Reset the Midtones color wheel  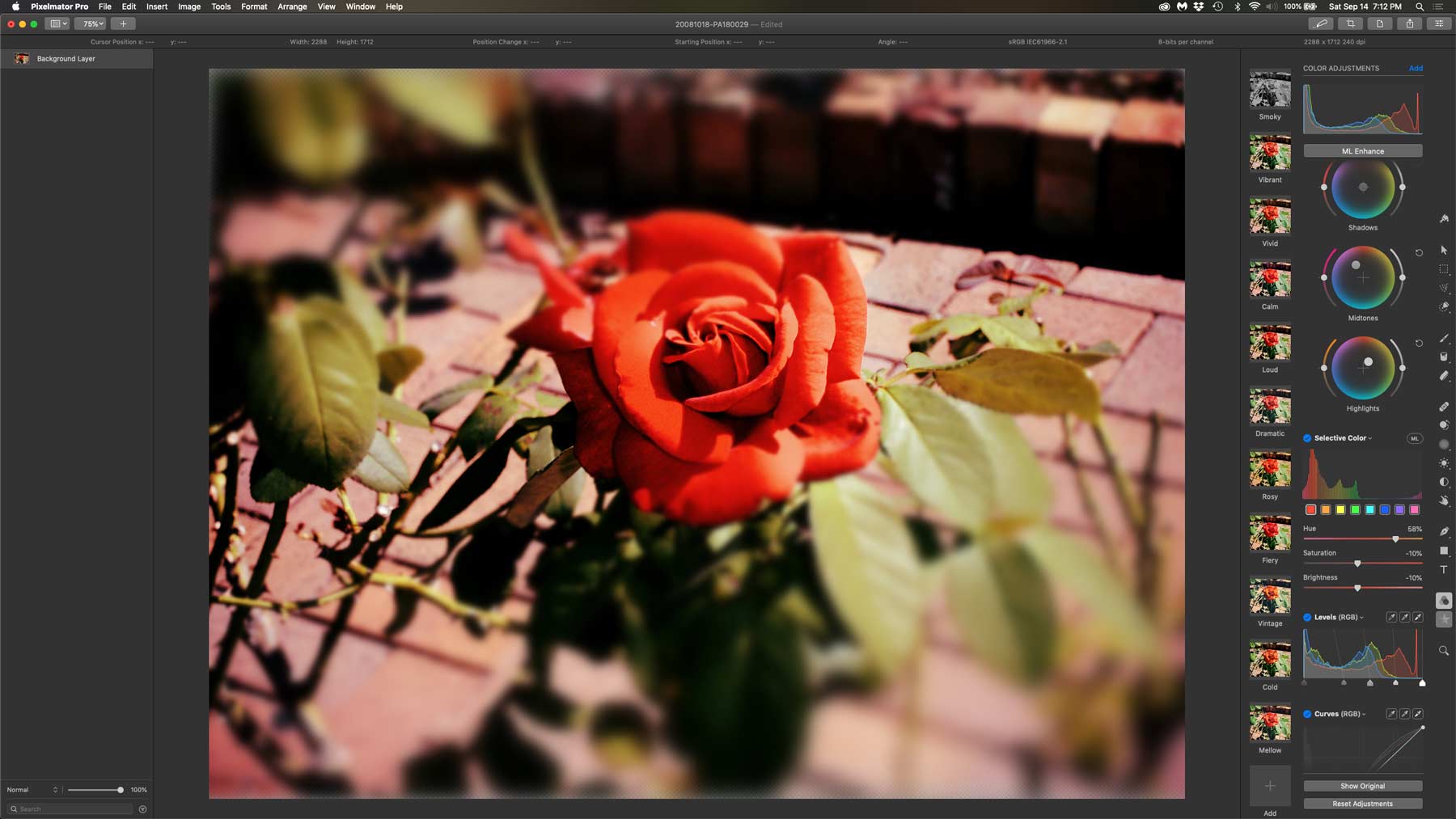pyautogui.click(x=1419, y=253)
